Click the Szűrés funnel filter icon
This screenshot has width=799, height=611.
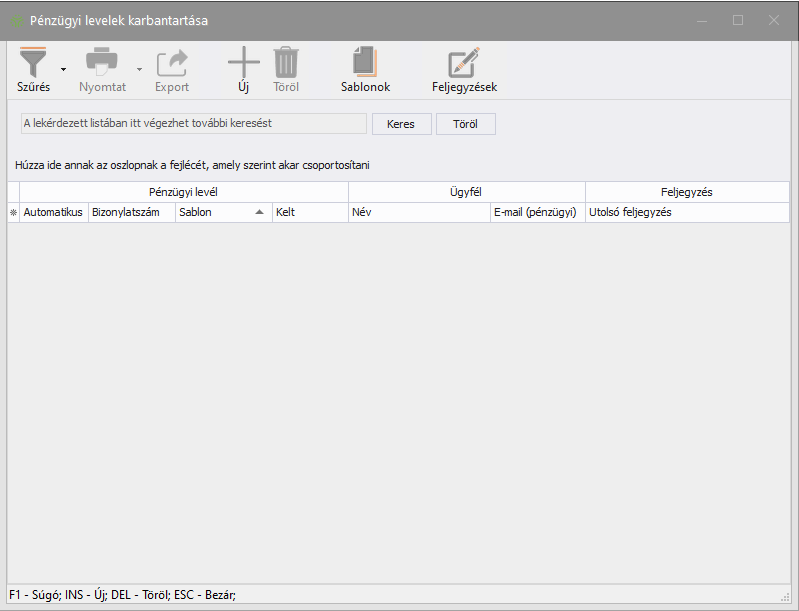[33, 64]
